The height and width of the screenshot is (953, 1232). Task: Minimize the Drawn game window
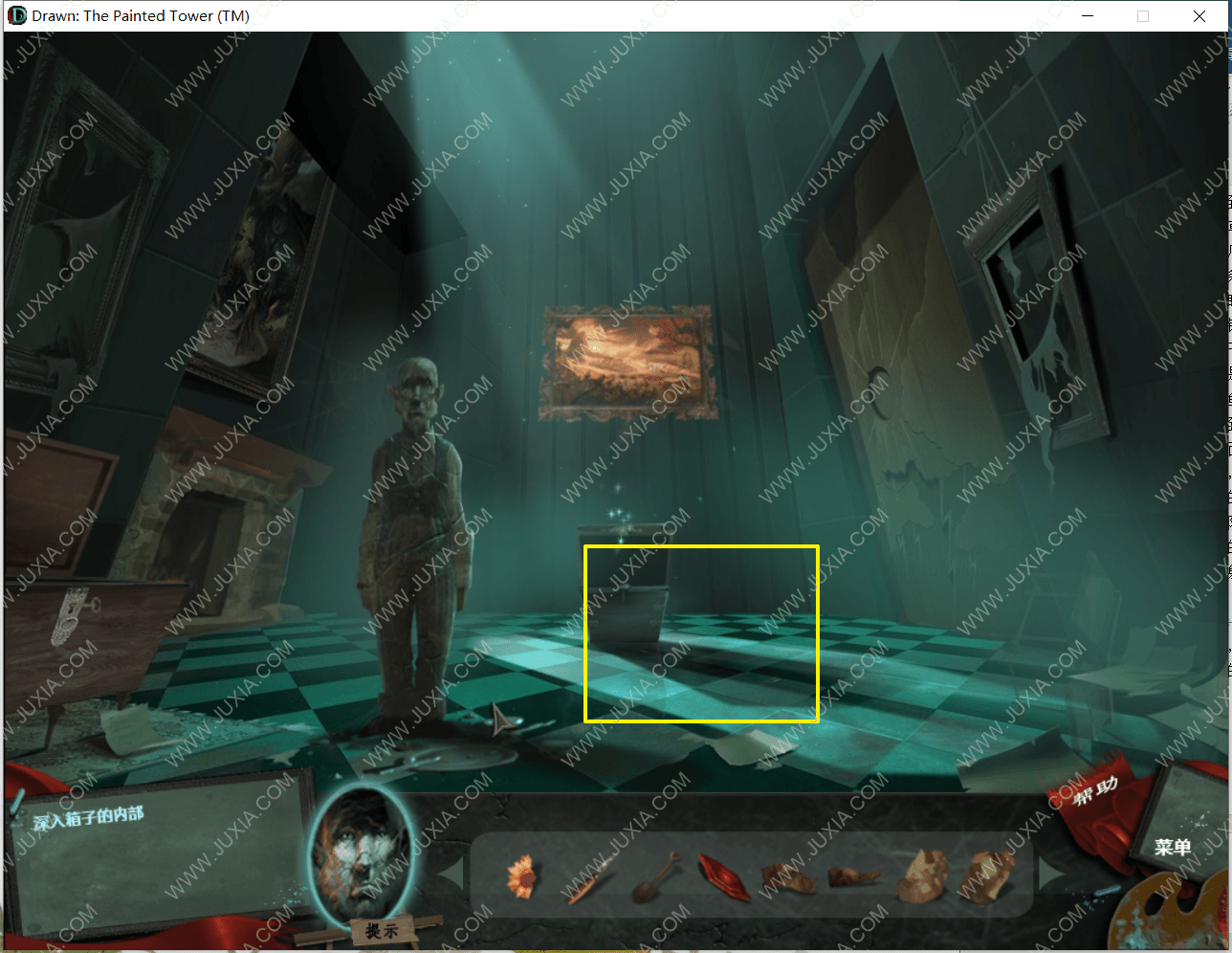(x=1088, y=15)
